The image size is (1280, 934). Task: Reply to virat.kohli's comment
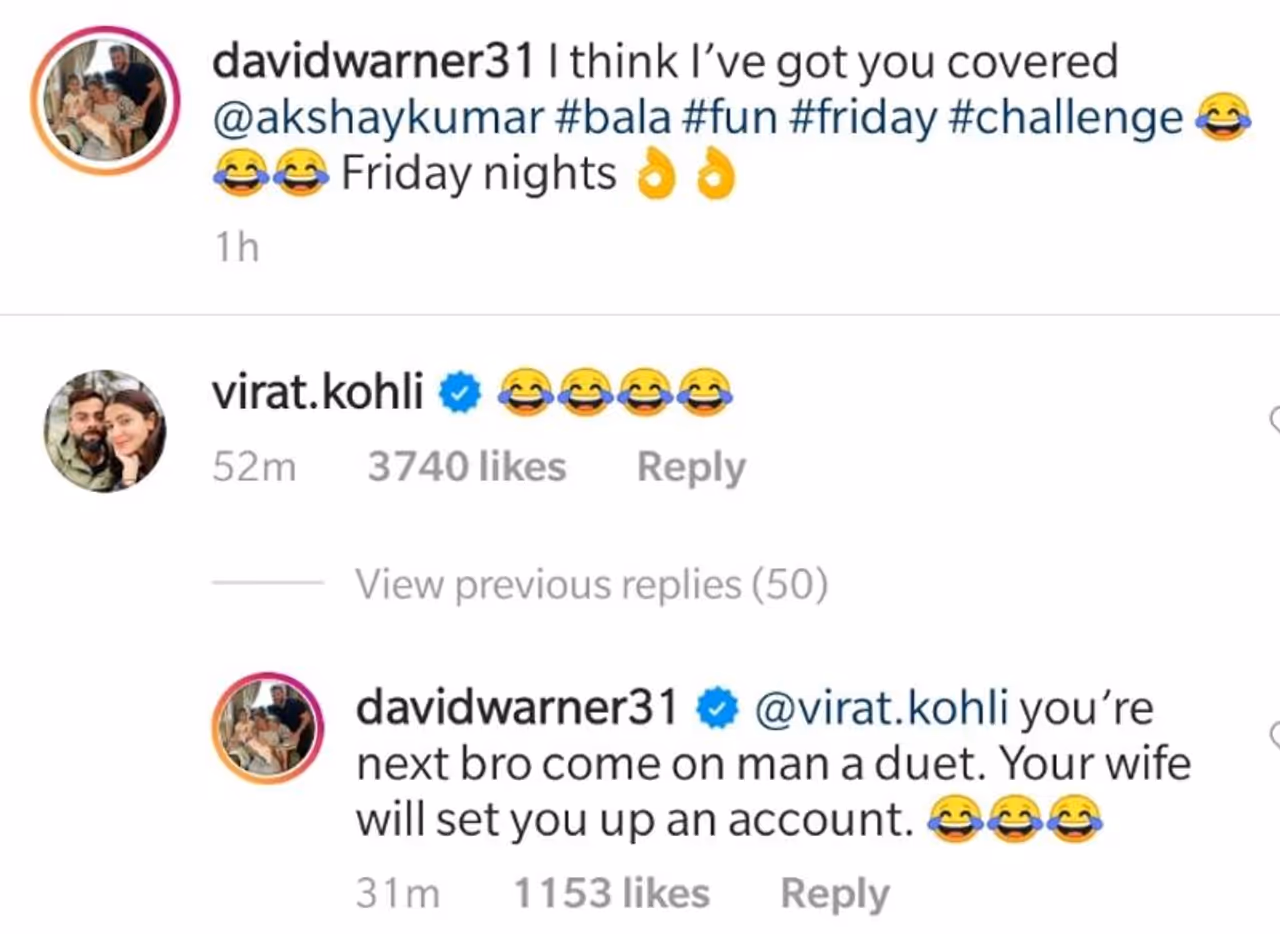pyautogui.click(x=691, y=467)
